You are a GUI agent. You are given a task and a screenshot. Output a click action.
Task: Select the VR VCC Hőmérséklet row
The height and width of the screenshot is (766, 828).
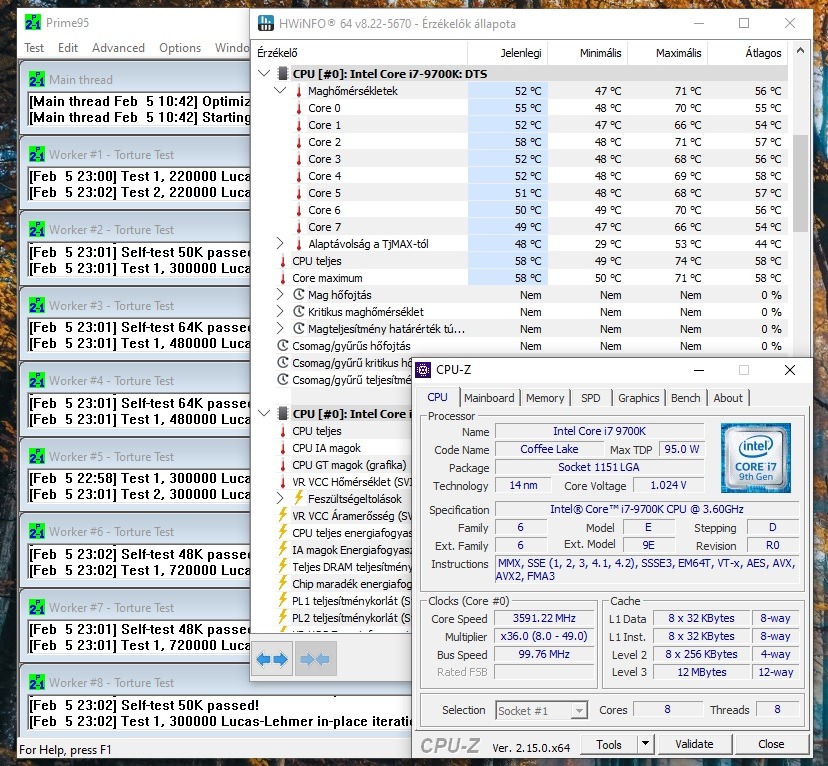tap(343, 482)
